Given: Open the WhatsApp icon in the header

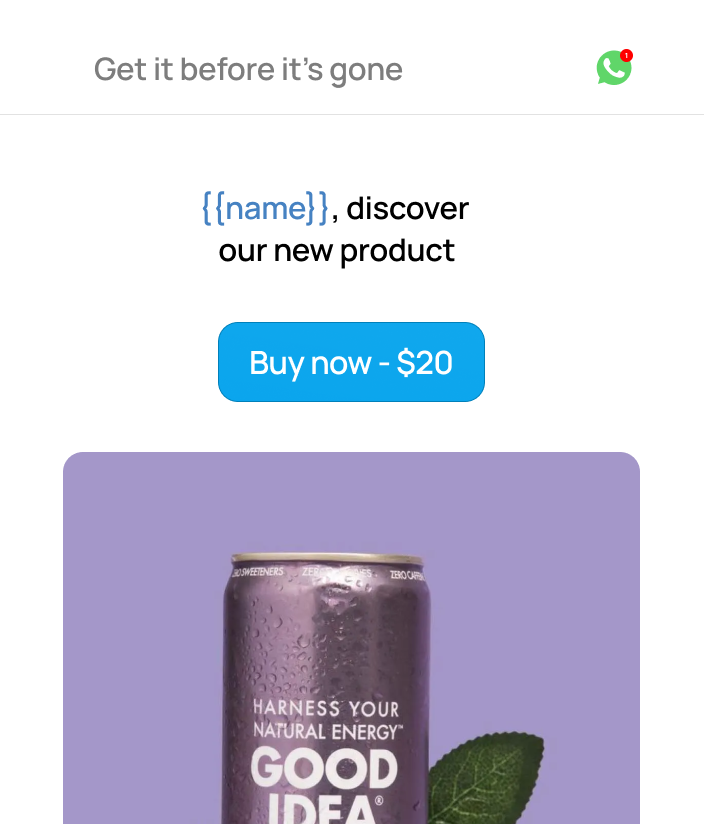Looking at the screenshot, I should tap(614, 68).
